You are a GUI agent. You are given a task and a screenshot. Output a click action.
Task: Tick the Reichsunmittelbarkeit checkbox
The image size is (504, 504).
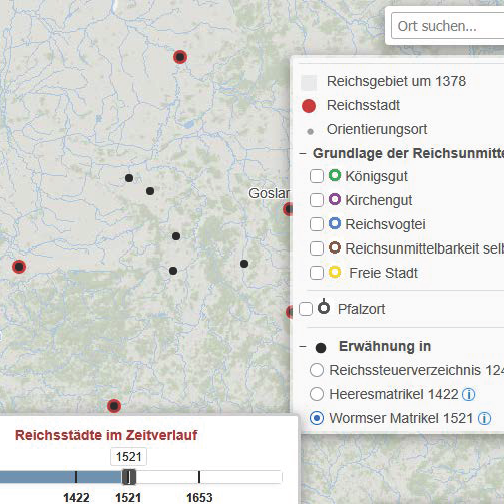coord(317,248)
